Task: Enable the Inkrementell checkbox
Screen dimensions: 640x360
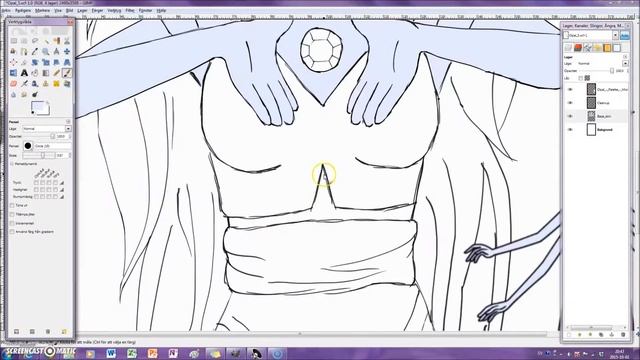Action: click(12, 223)
